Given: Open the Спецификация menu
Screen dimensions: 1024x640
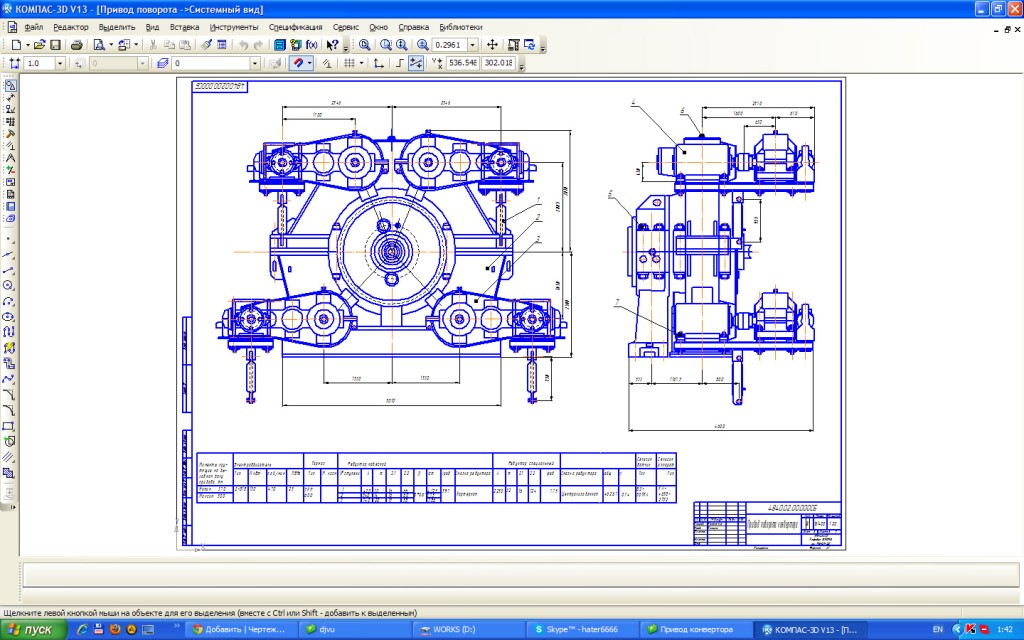Looking at the screenshot, I should coord(295,27).
